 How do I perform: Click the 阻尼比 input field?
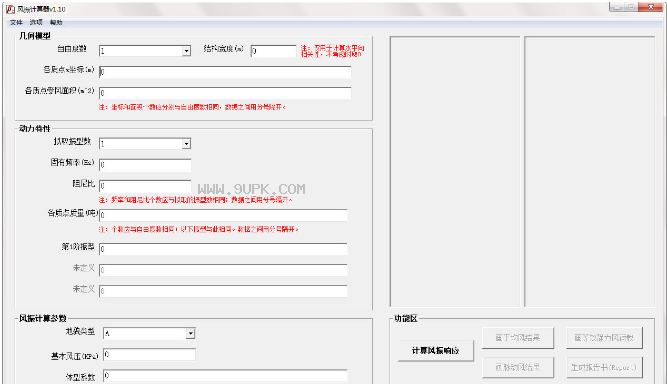click(x=145, y=185)
